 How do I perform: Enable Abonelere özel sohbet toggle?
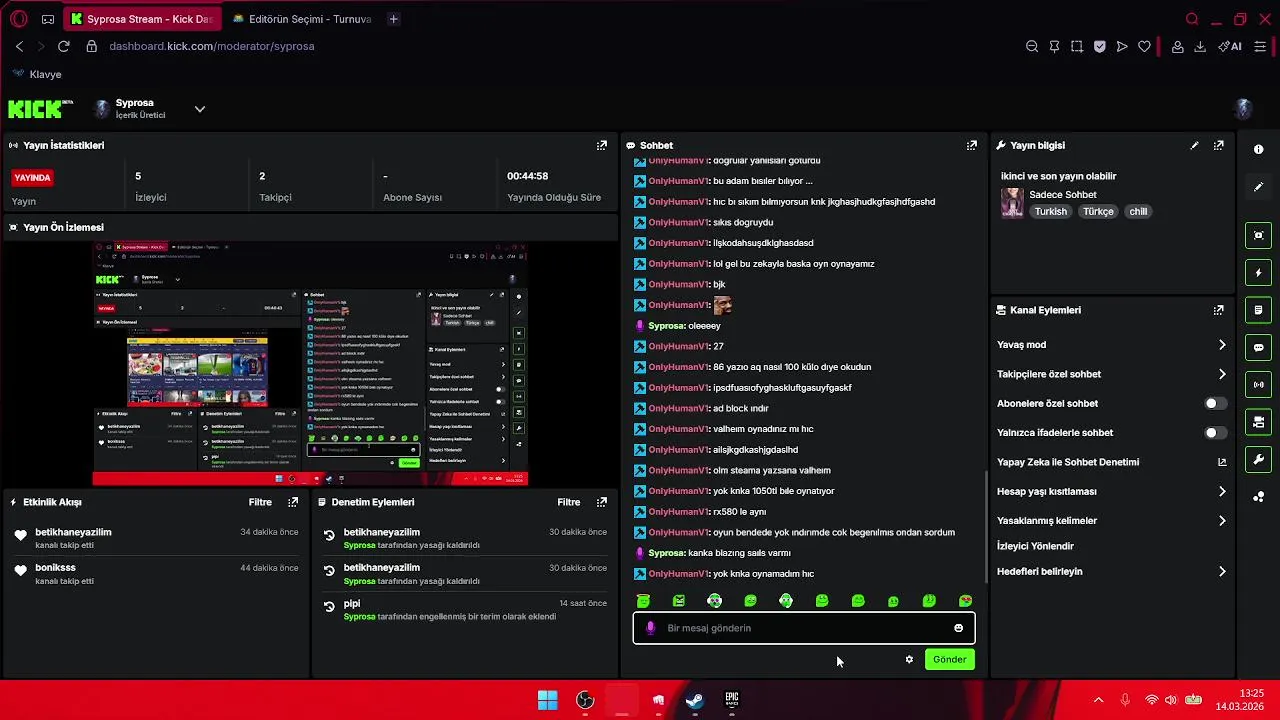click(x=1215, y=403)
